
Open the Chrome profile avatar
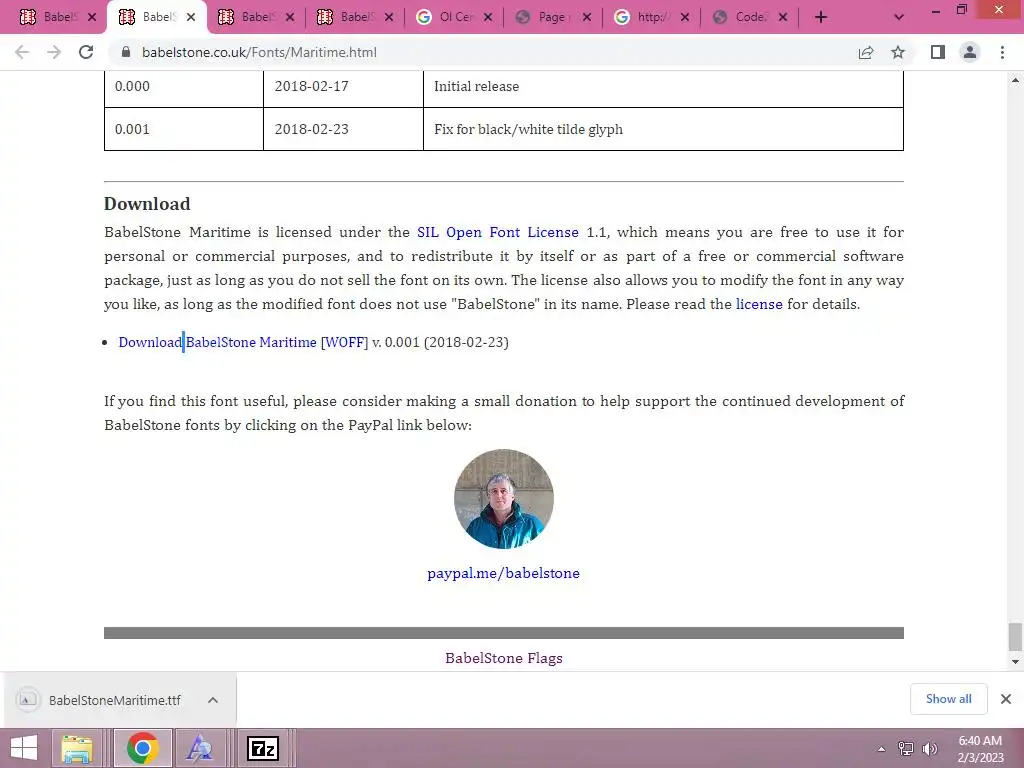click(970, 52)
